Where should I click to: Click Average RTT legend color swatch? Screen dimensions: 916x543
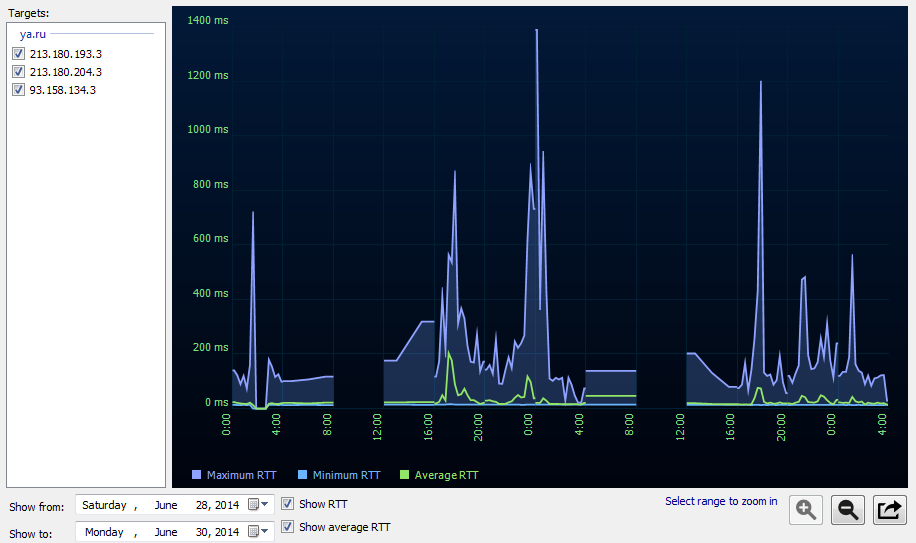[x=404, y=475]
